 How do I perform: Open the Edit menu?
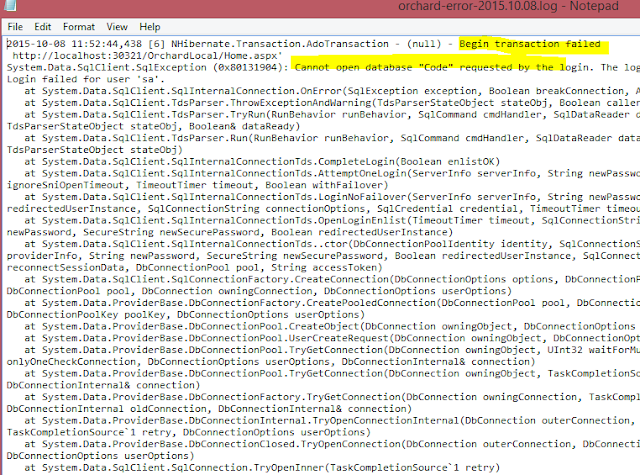click(x=42, y=27)
